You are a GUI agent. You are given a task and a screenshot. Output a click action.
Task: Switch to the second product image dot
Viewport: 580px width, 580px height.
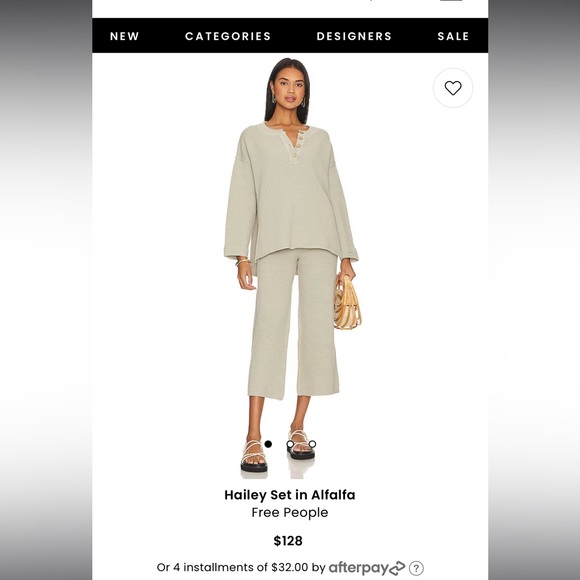[290, 444]
